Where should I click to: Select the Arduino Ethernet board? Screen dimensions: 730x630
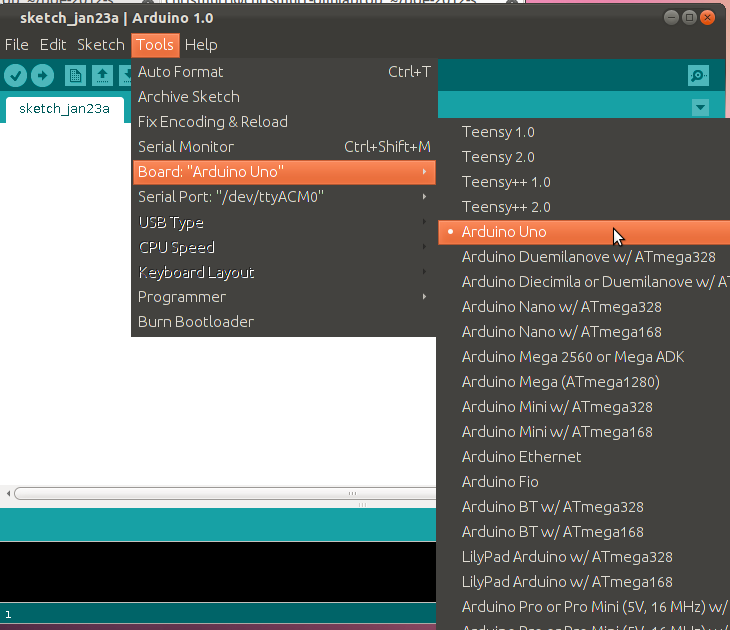click(x=584, y=457)
